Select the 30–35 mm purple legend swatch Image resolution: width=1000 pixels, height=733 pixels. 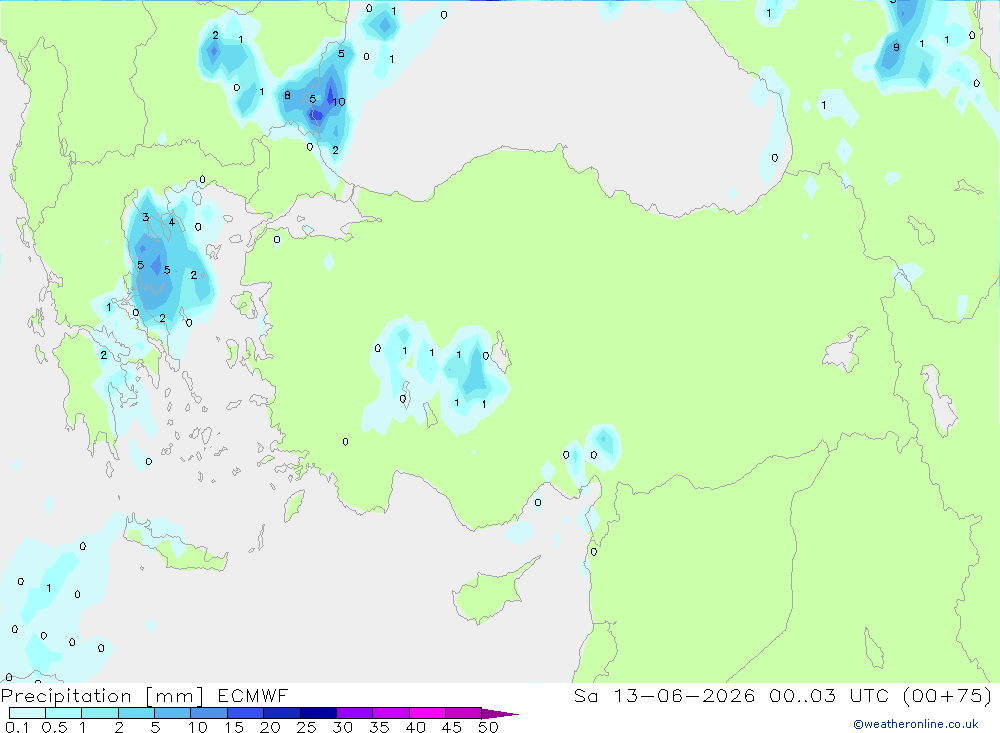point(354,713)
